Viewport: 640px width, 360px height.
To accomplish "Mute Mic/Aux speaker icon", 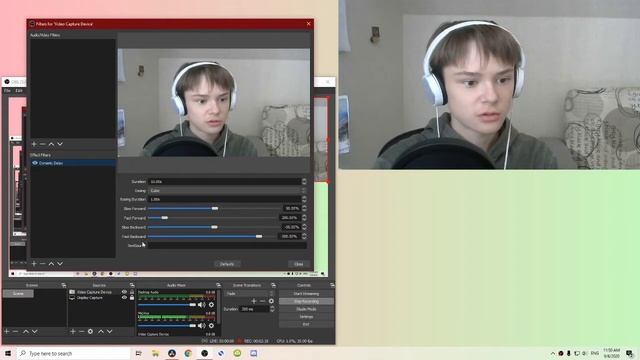I will click(x=202, y=325).
